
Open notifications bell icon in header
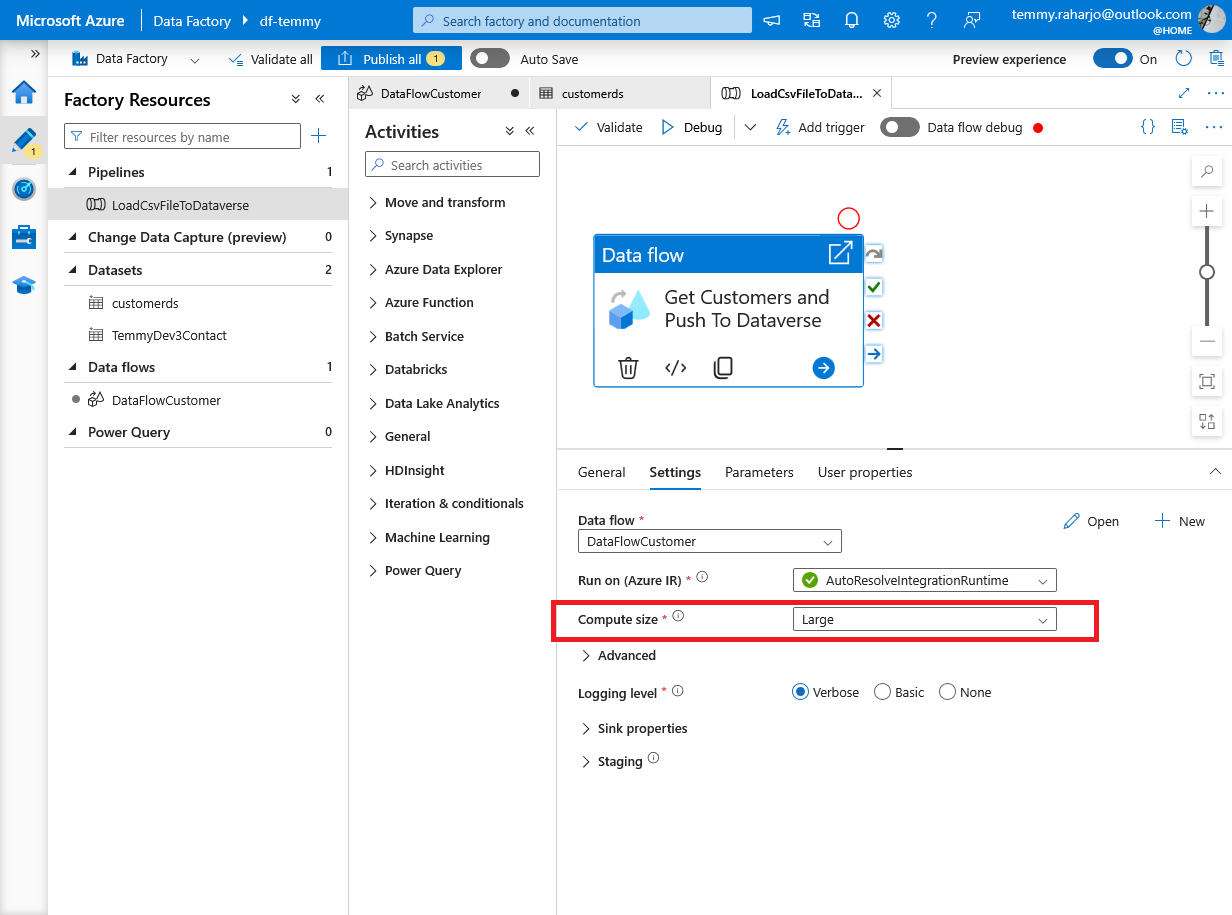coord(852,20)
